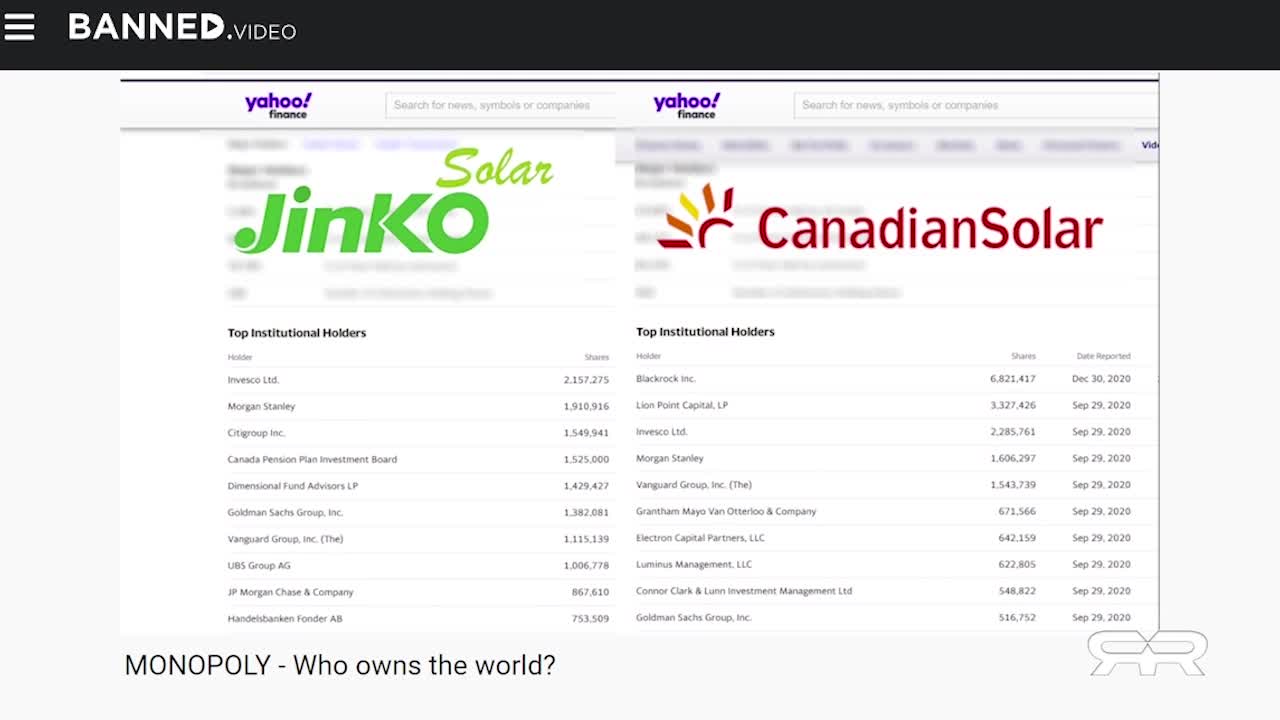Select 'Connor Clark & Lunn Investment Management Ltd'
The width and height of the screenshot is (1280, 720).
coord(744,591)
